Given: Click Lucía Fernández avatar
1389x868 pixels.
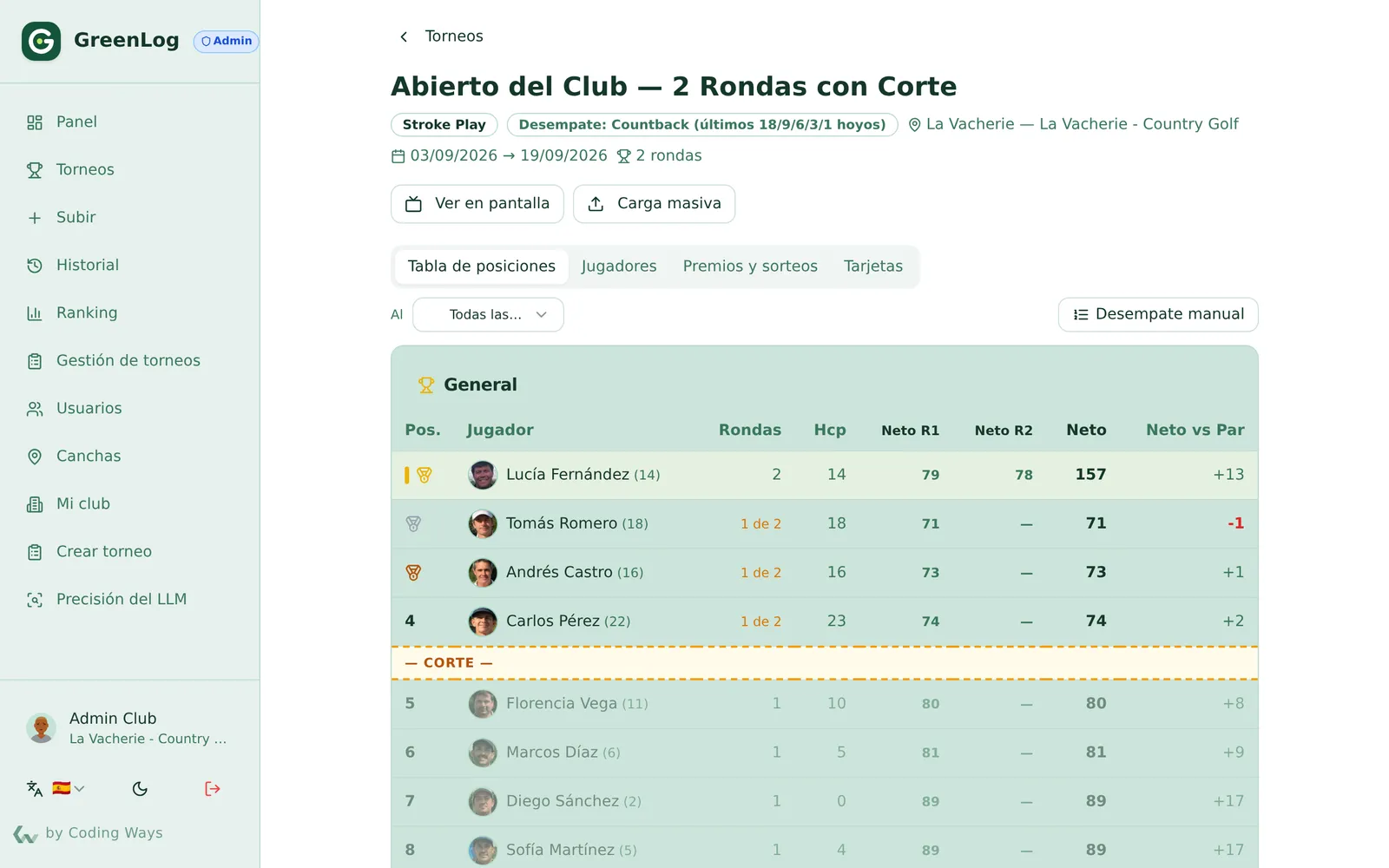Looking at the screenshot, I should tap(483, 475).
